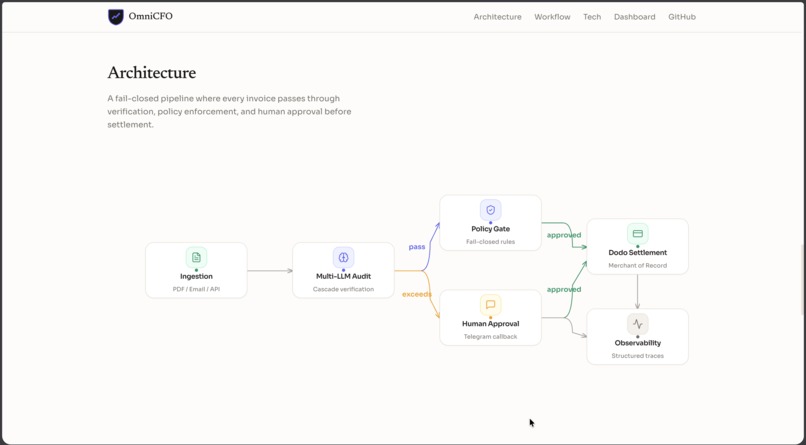Screen dimensions: 806x445
Task: Open the Architecture nav link
Action: pos(498,17)
